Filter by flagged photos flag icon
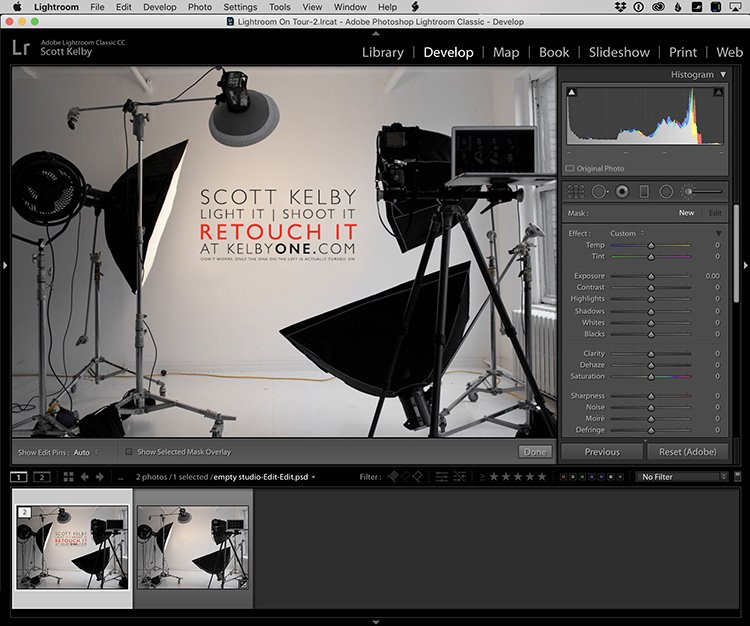 [x=393, y=476]
